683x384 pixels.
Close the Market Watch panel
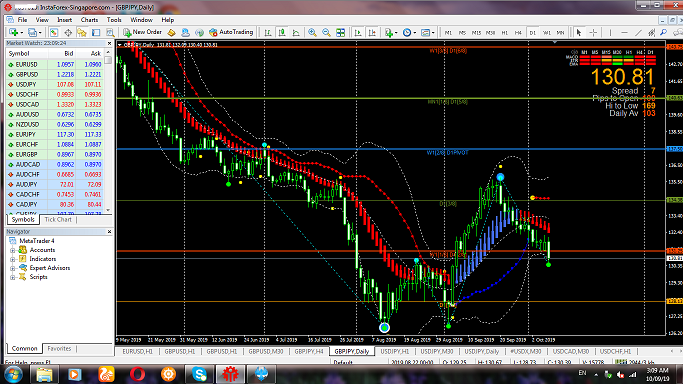click(109, 44)
